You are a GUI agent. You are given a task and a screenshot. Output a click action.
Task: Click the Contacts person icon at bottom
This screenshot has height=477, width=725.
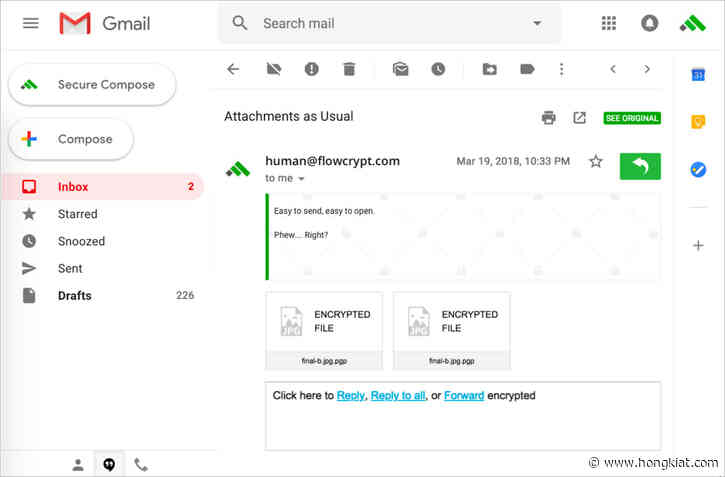[x=78, y=464]
